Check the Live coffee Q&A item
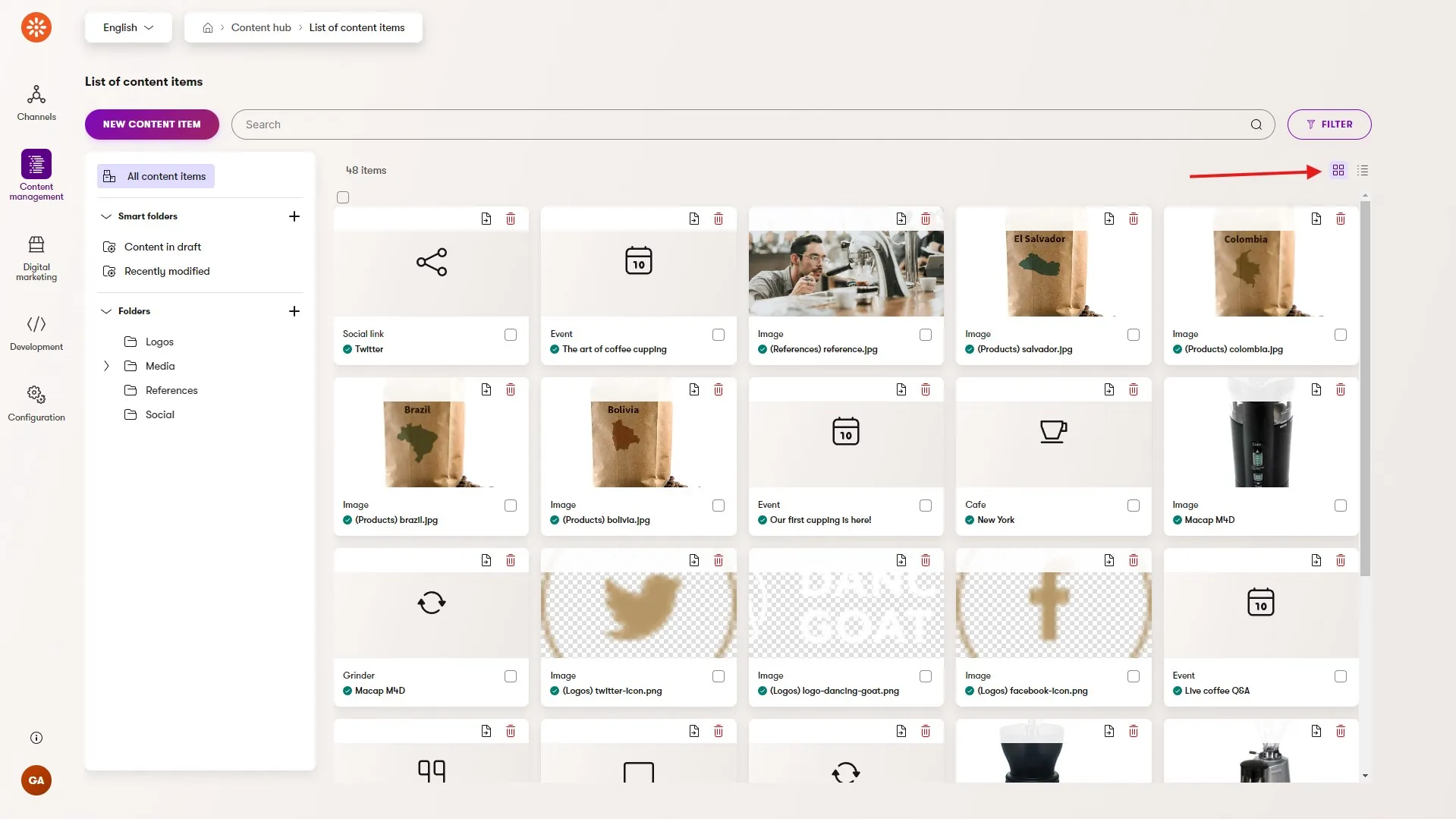 [1341, 676]
